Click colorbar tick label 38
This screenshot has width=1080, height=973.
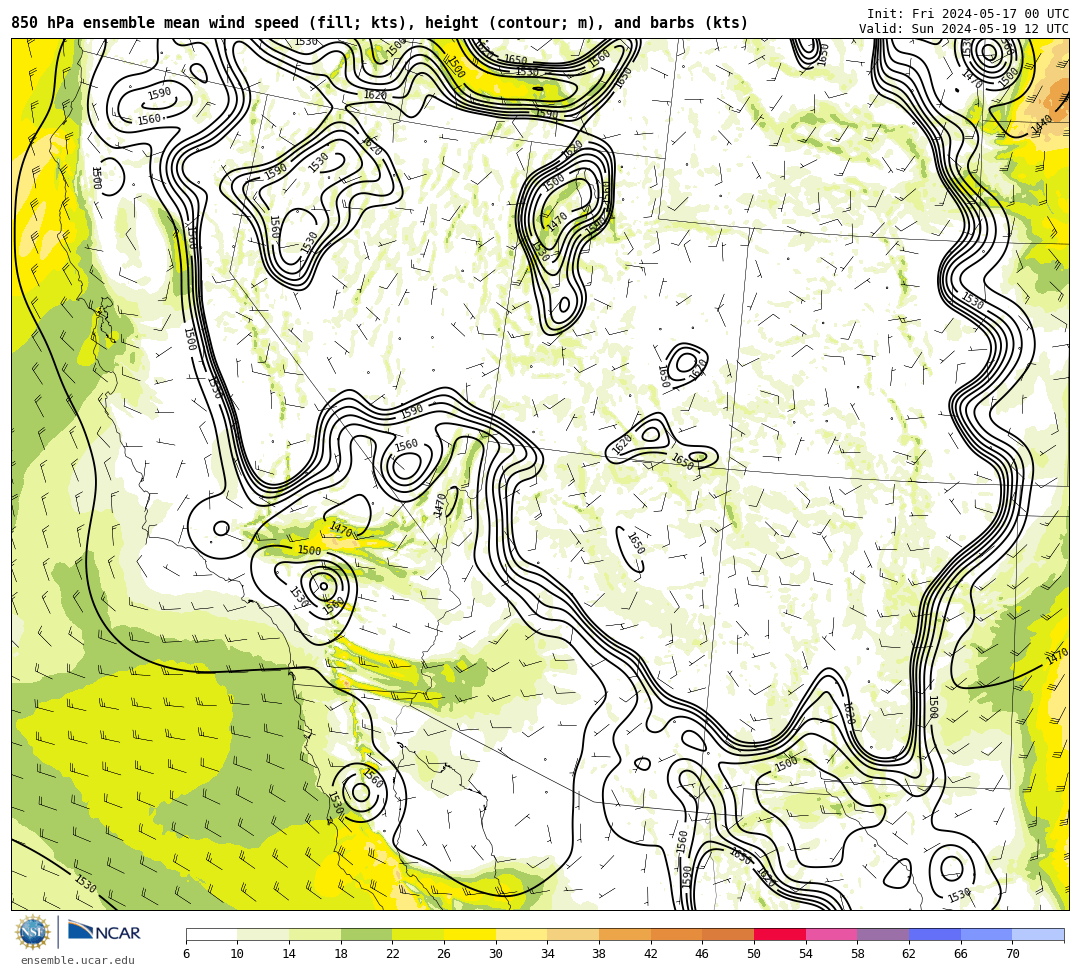click(599, 954)
